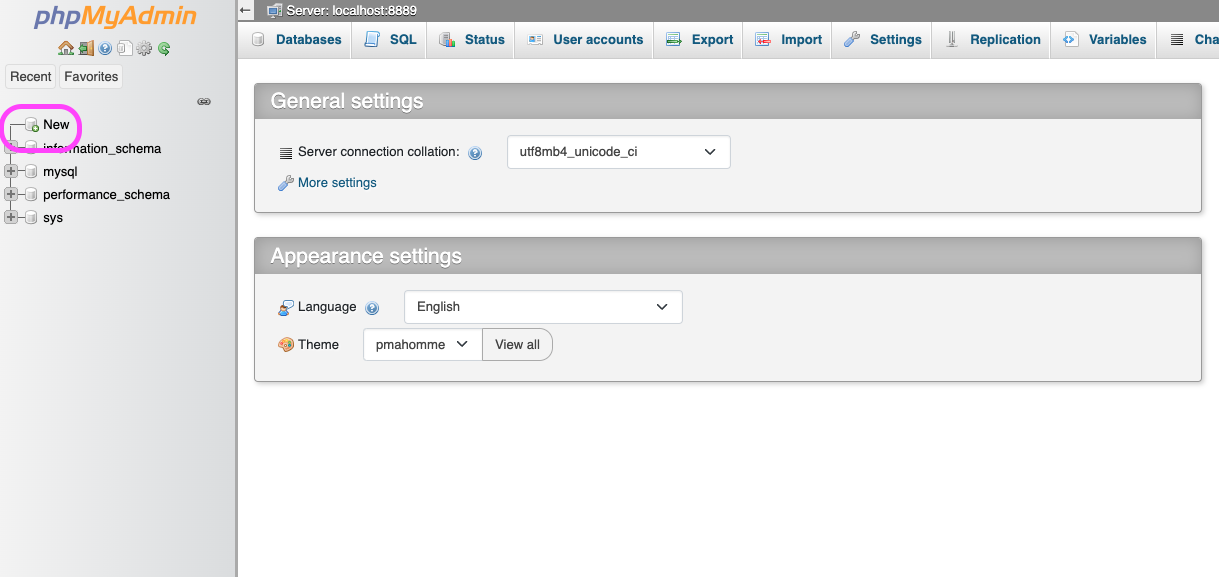Open navigation panel settings gear icon
Image resolution: width=1219 pixels, height=577 pixels.
144,48
